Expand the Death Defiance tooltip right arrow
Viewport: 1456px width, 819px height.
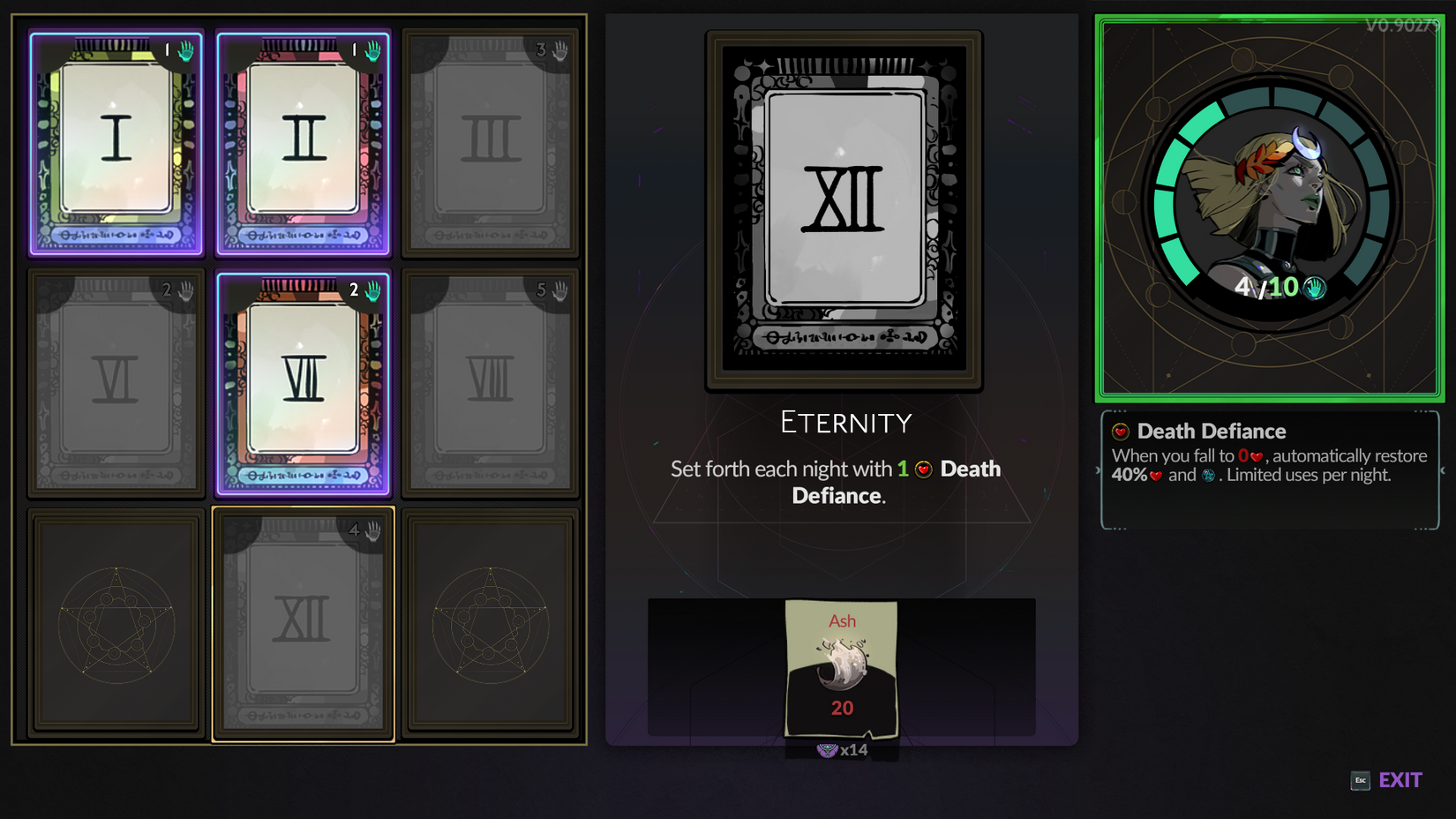click(x=1443, y=471)
